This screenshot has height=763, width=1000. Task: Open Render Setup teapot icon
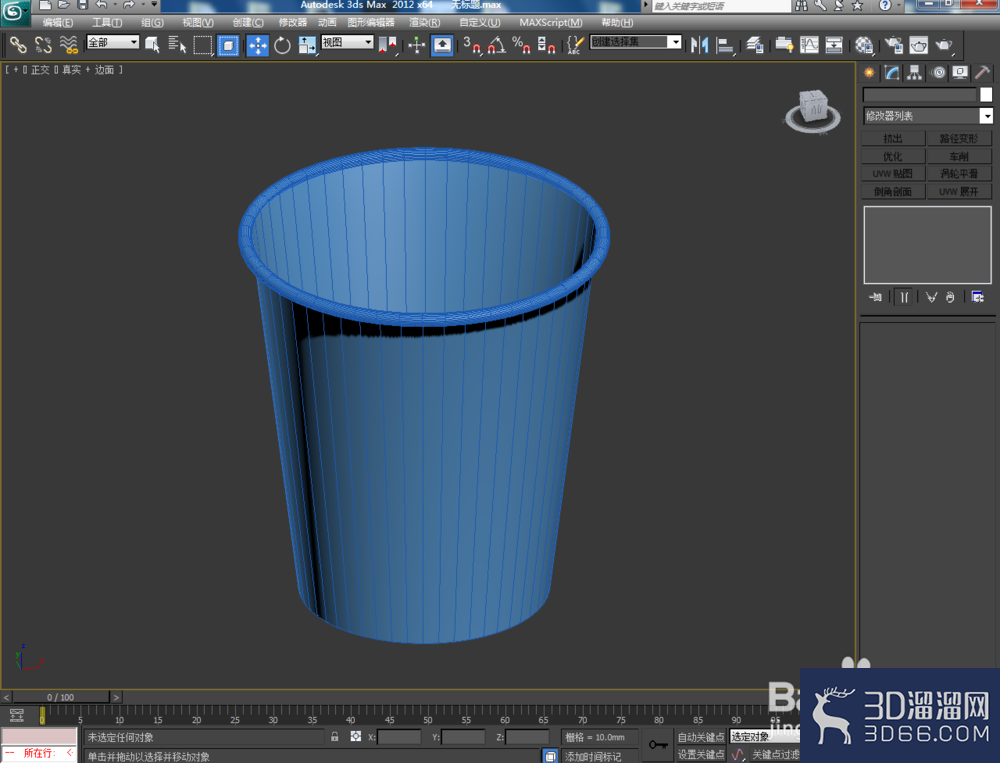tap(893, 45)
